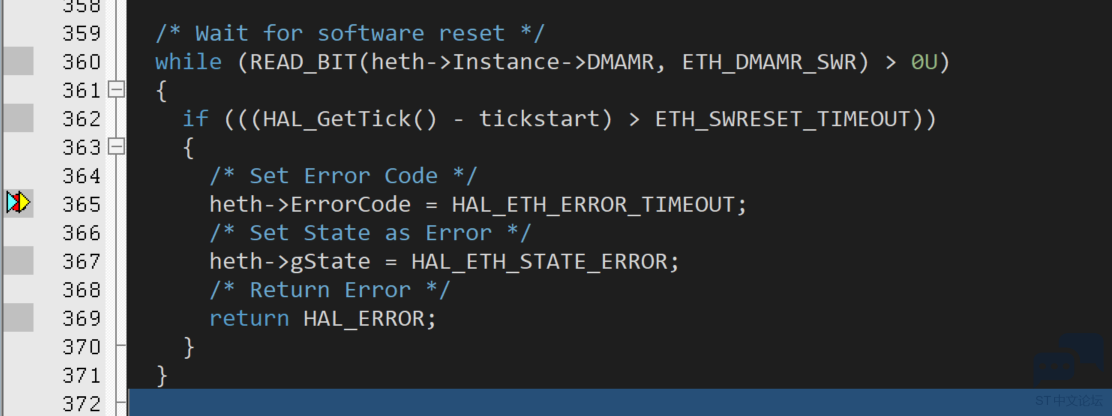Toggle a breakpoint on line 362 gutter block
The height and width of the screenshot is (416, 1112).
(x=18, y=118)
